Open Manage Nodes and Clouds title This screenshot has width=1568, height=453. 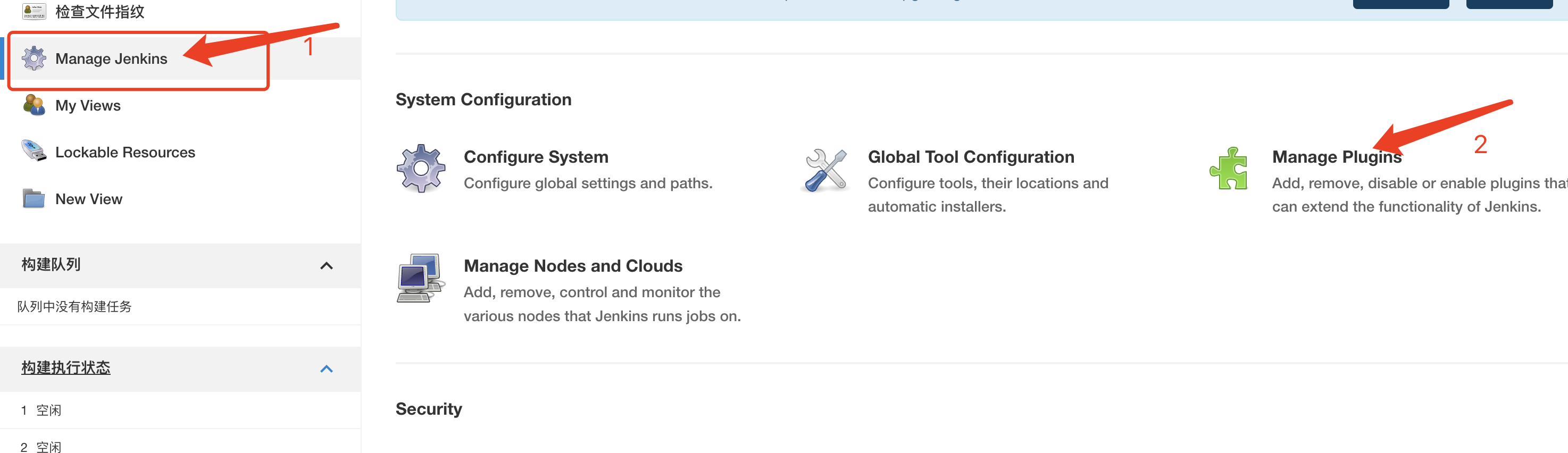point(573,265)
